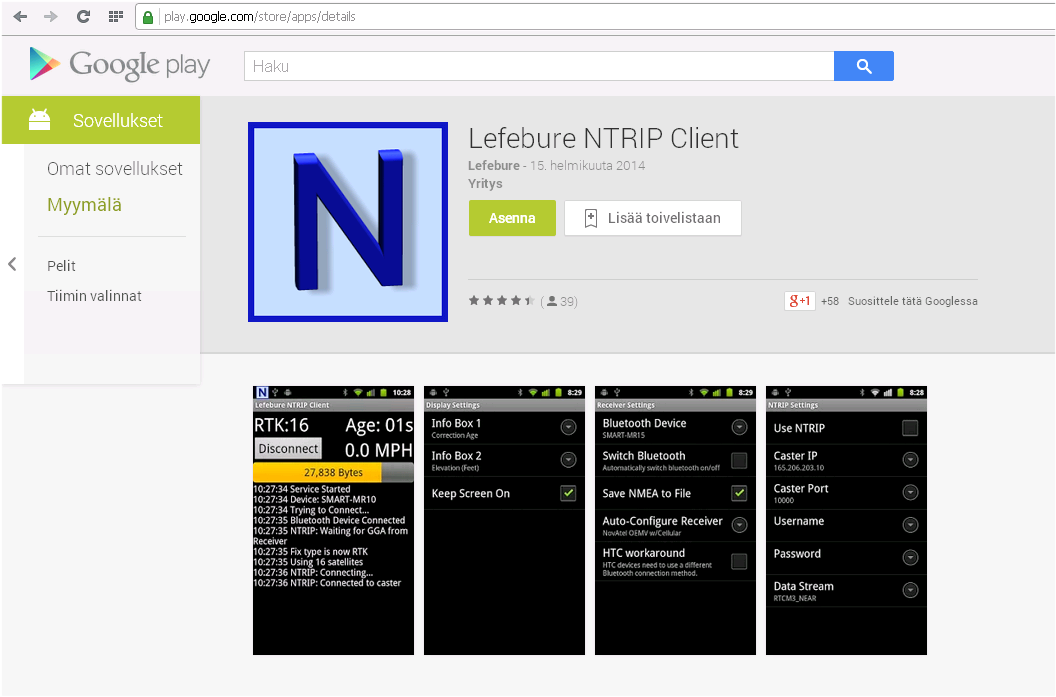The height and width of the screenshot is (697, 1056).
Task: Click Lisää toivelistaan wishlist button
Action: (x=653, y=218)
